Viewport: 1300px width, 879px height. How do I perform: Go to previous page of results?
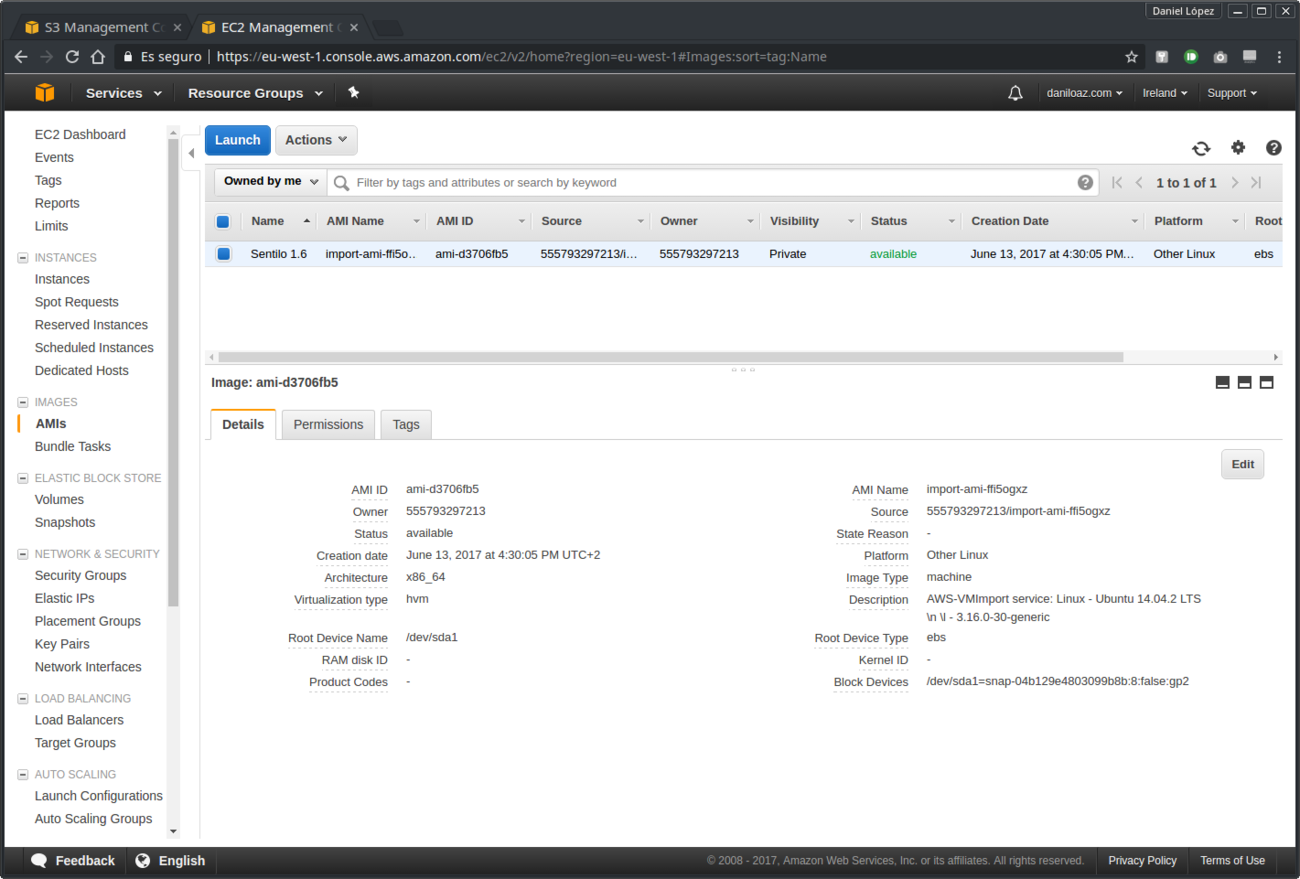[1139, 182]
